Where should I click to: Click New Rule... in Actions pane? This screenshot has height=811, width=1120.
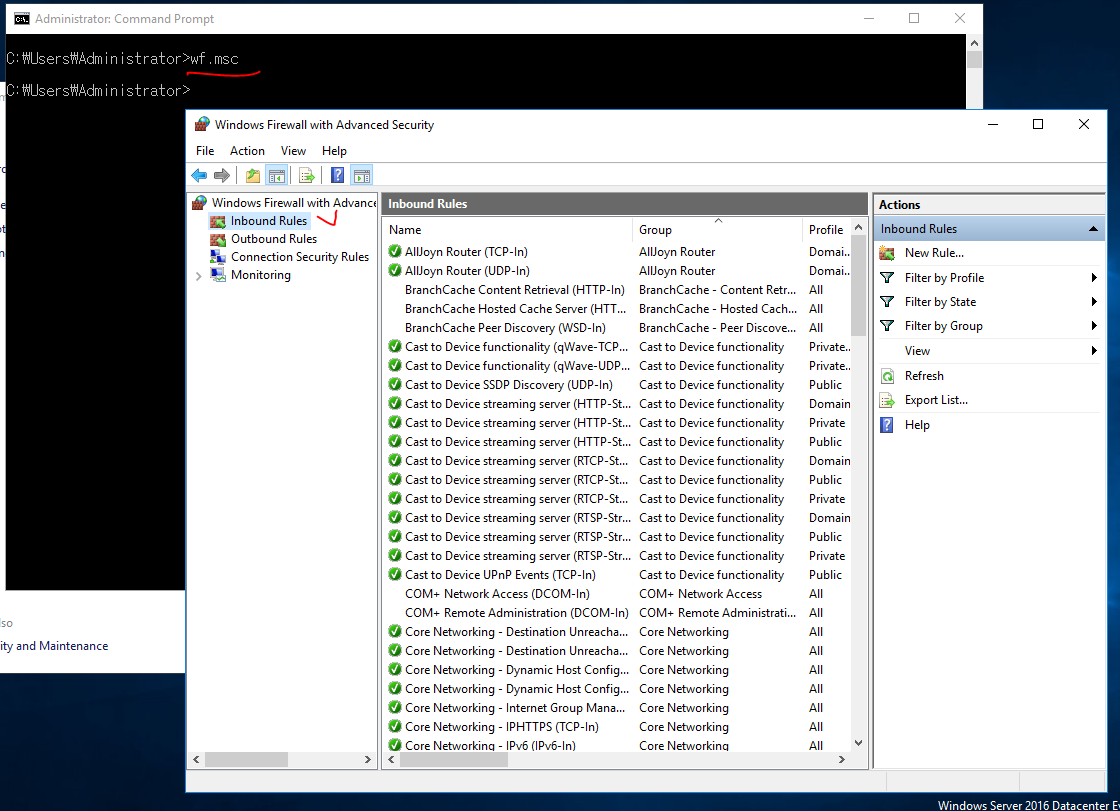[x=934, y=253]
